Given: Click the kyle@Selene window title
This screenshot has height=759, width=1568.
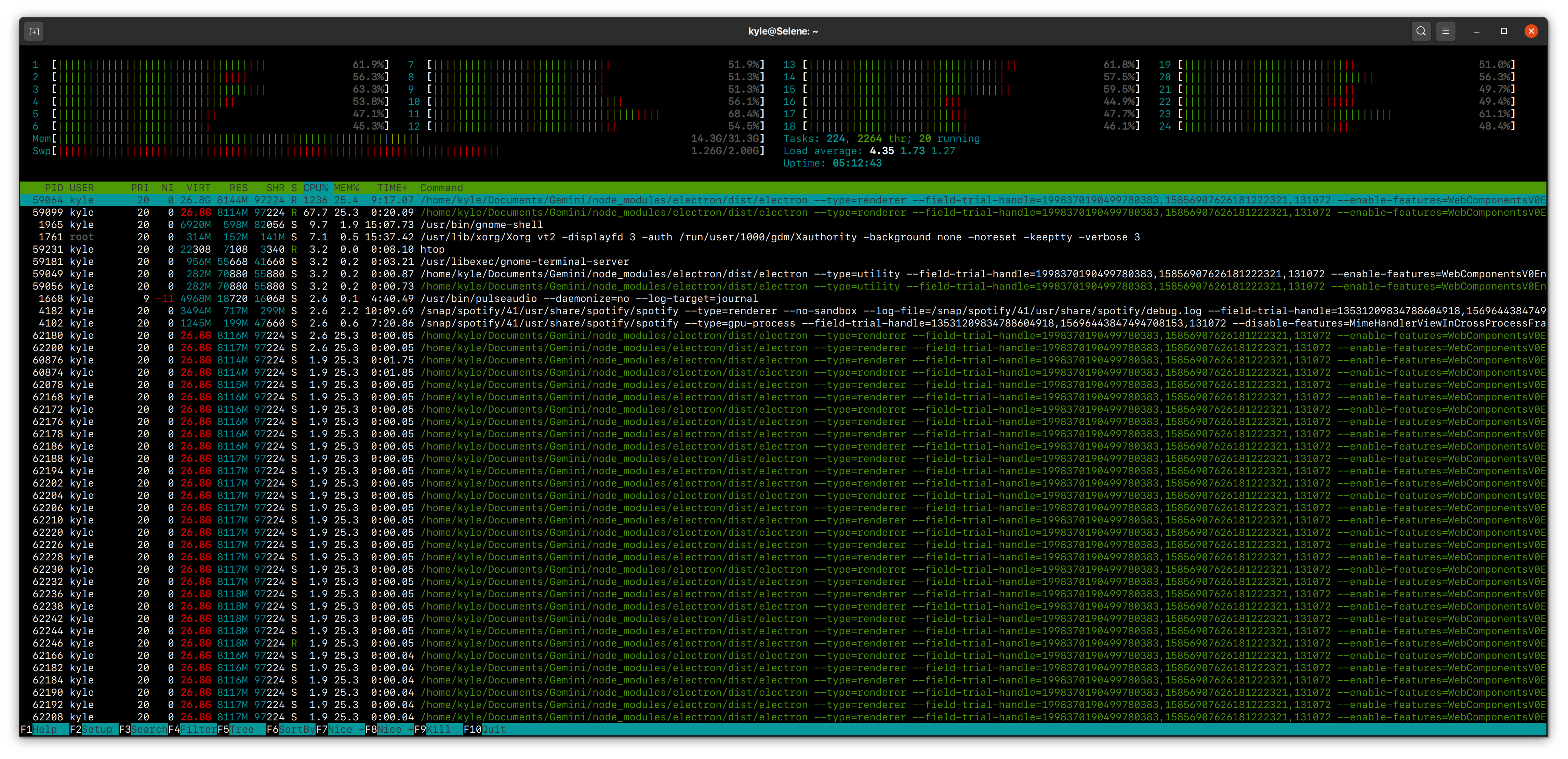Looking at the screenshot, I should click(x=783, y=31).
